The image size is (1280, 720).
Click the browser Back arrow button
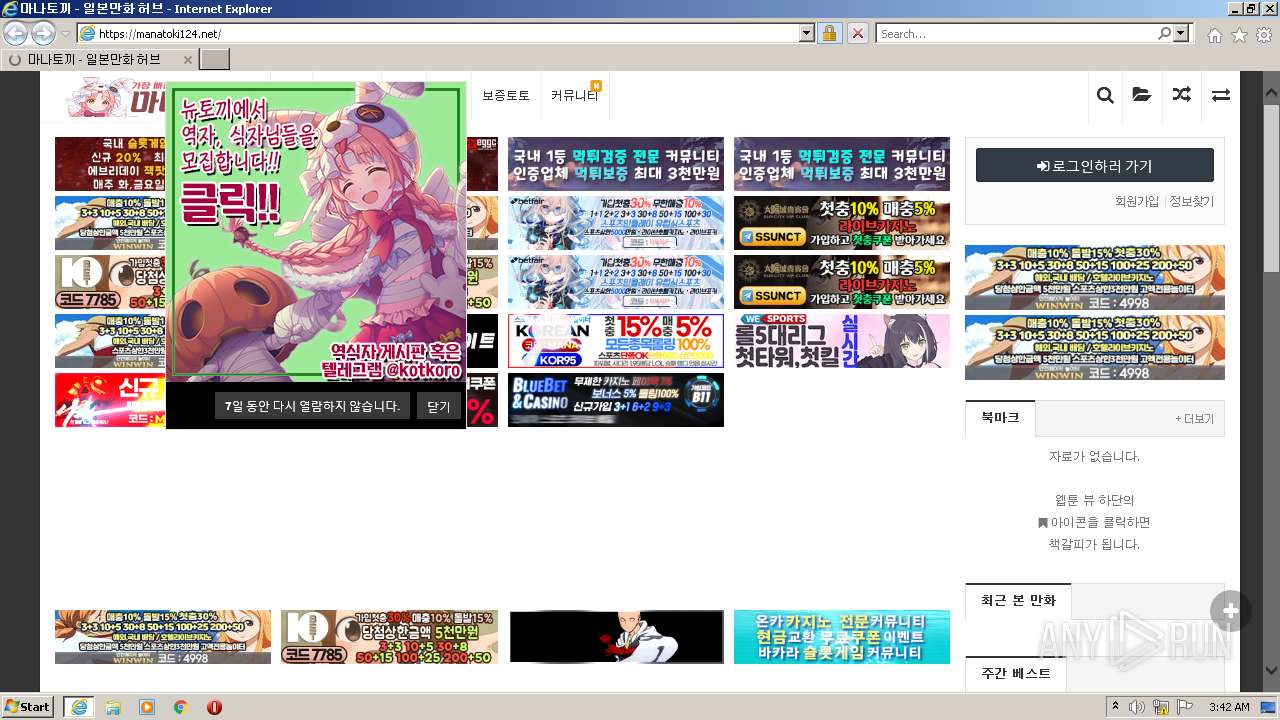(16, 33)
